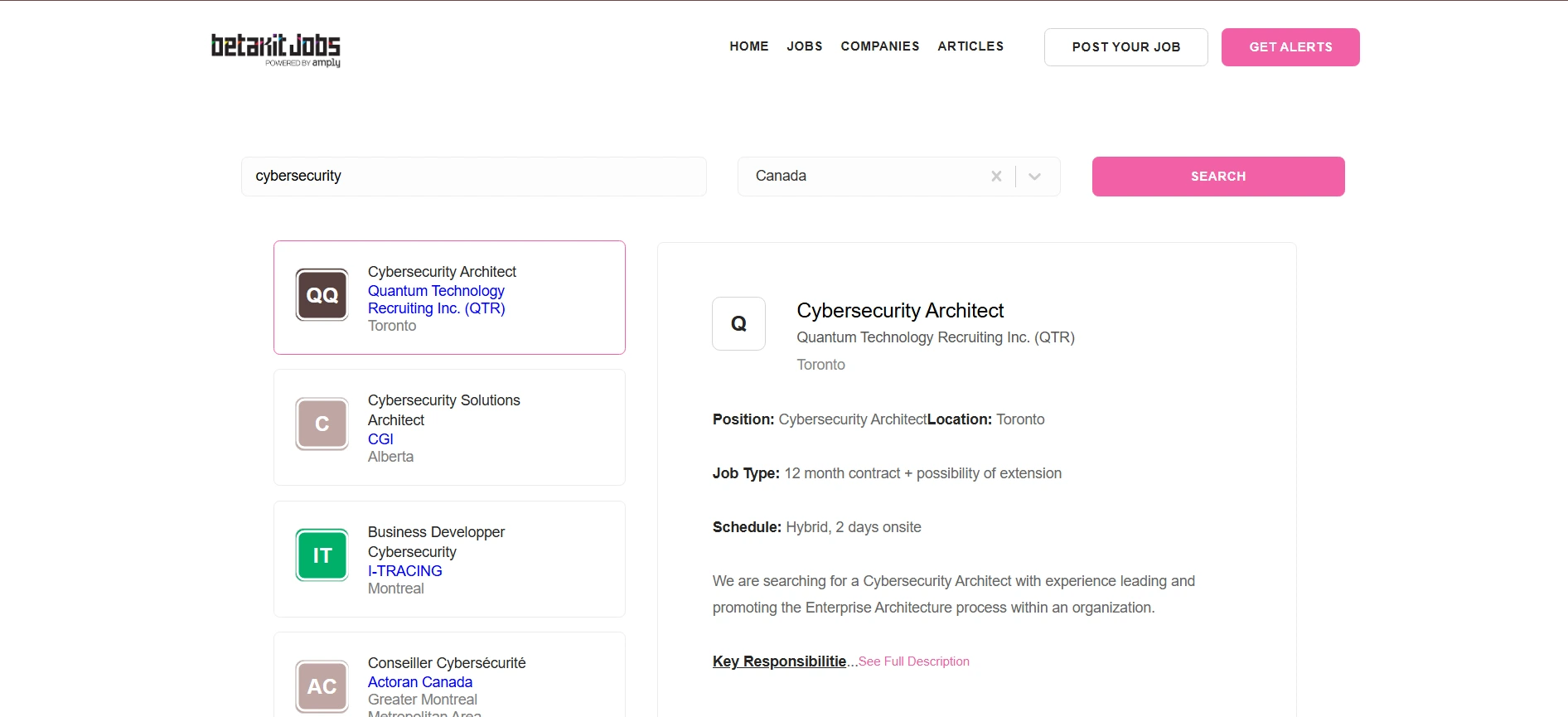The width and height of the screenshot is (1568, 717).
Task: Open the Companies menu item
Action: [x=880, y=46]
